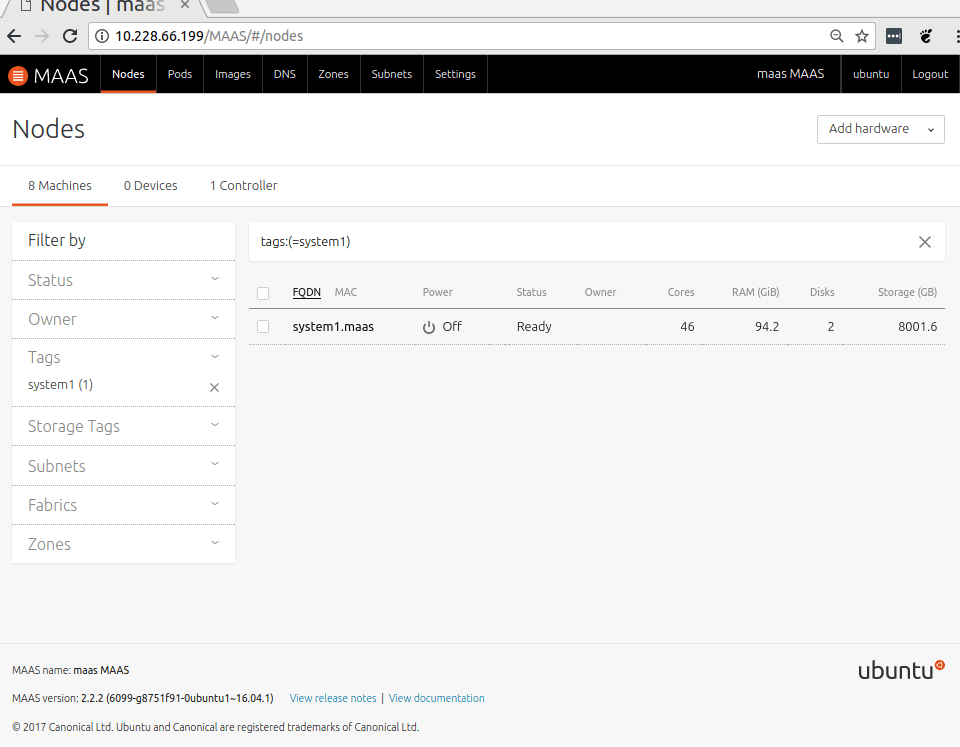960x747 pixels.
Task: Expand the Storage Tags filter
Action: pos(123,426)
